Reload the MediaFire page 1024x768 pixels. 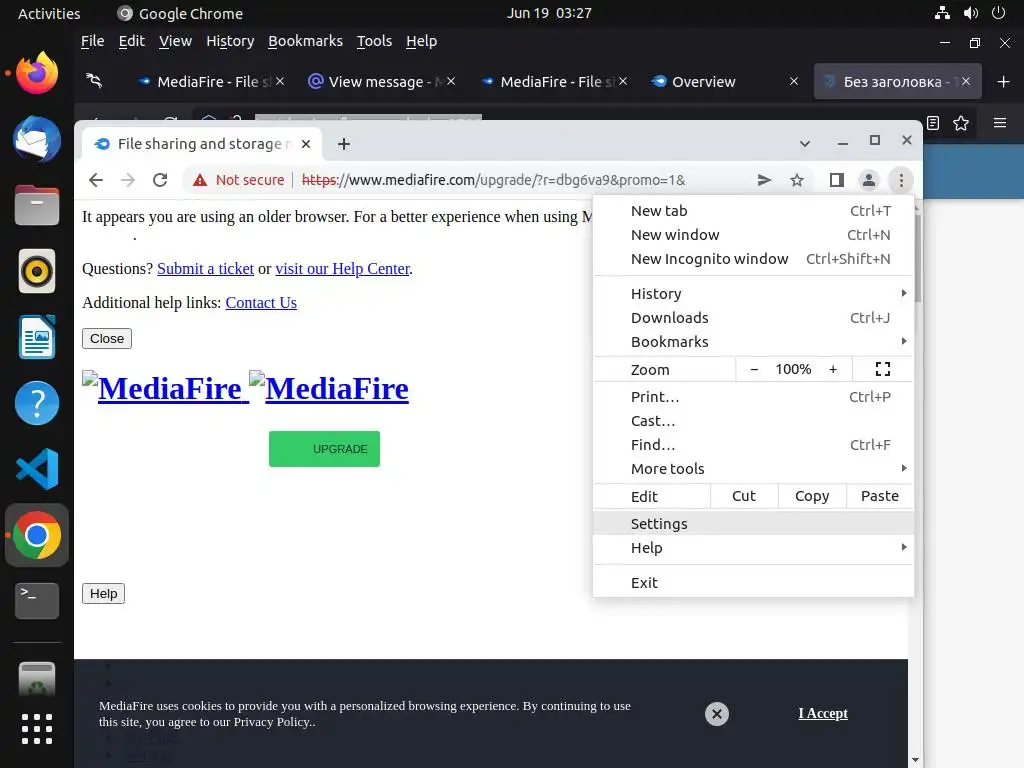160,180
